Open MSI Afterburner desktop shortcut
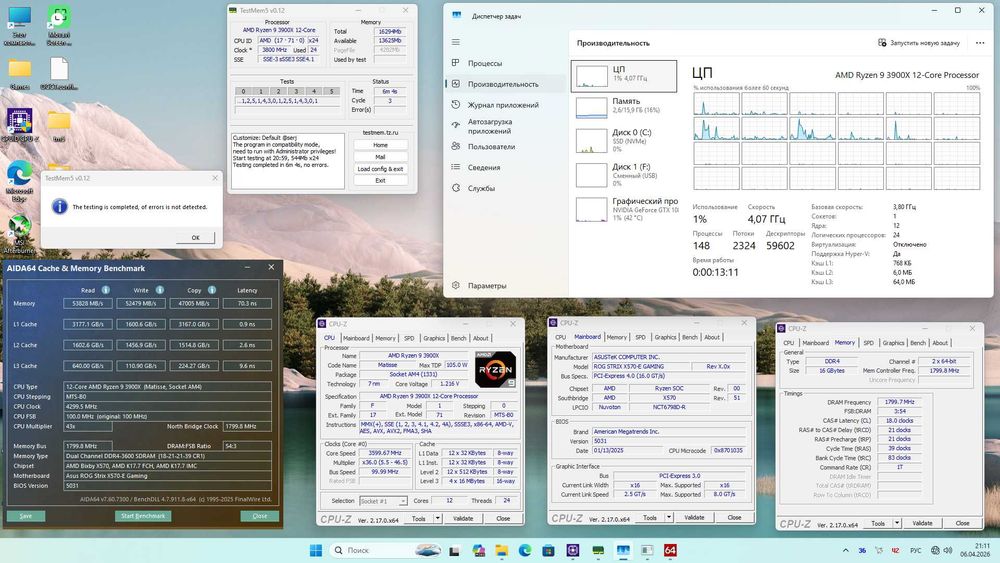1000x563 pixels. pos(20,235)
